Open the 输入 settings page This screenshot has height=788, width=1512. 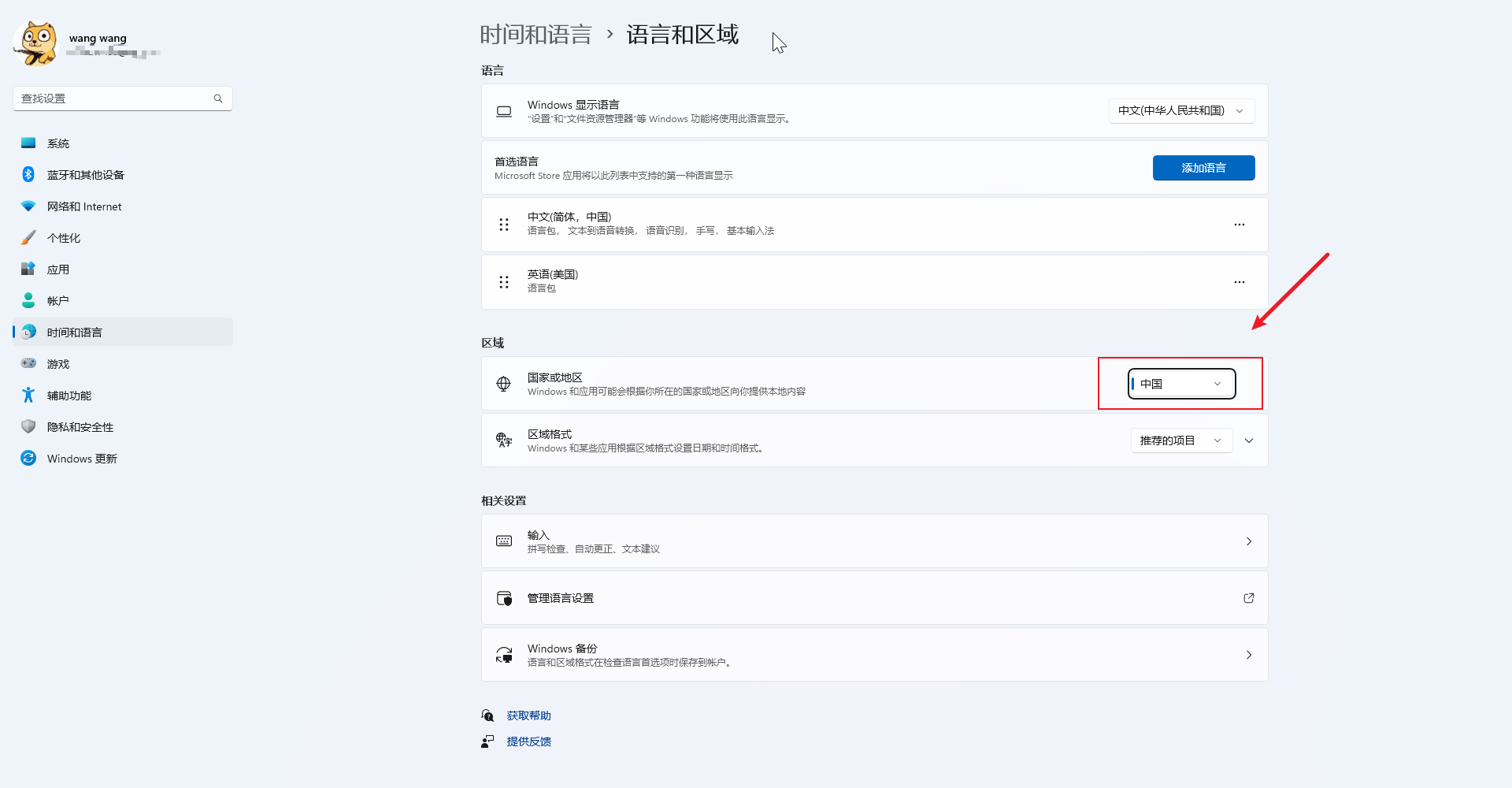(x=874, y=541)
